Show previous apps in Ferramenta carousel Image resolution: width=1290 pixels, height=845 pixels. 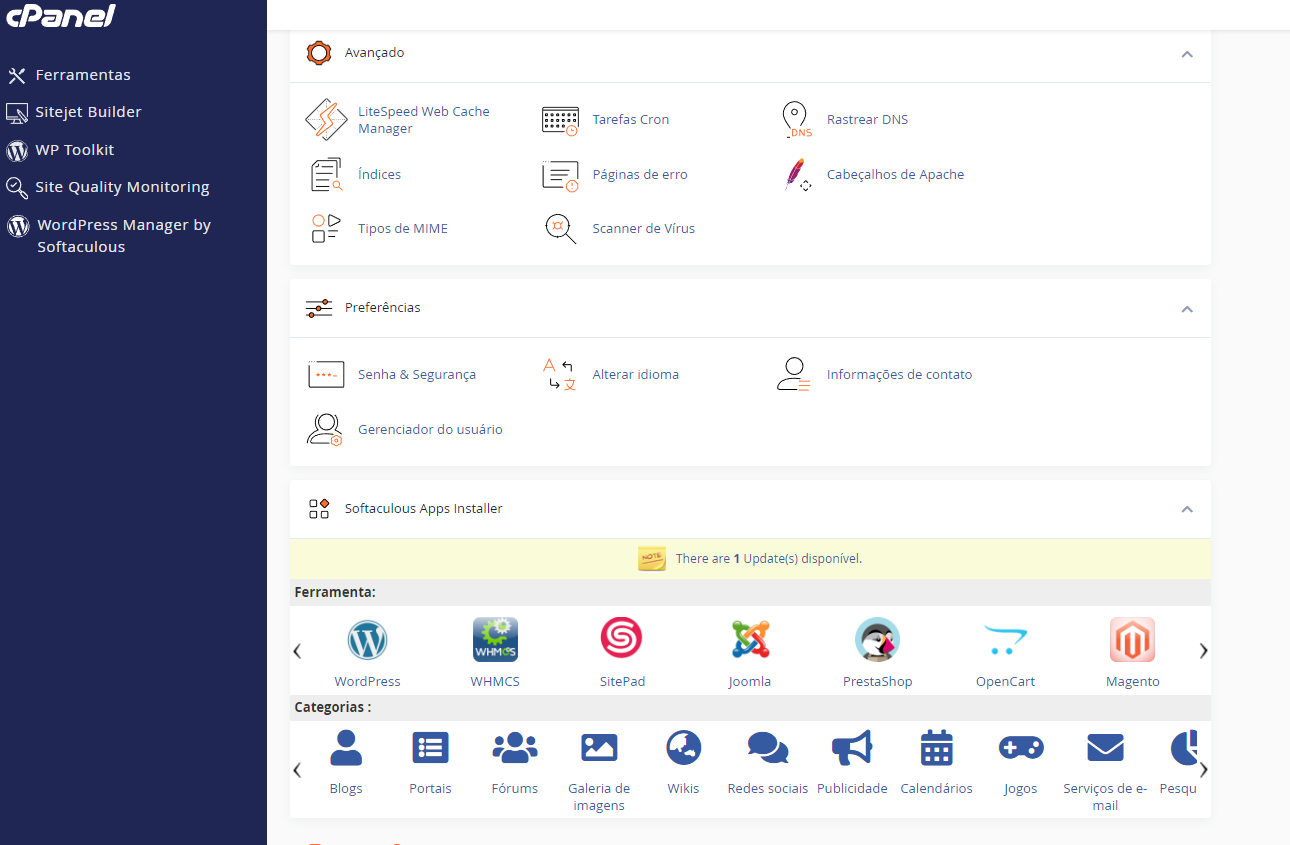point(297,651)
